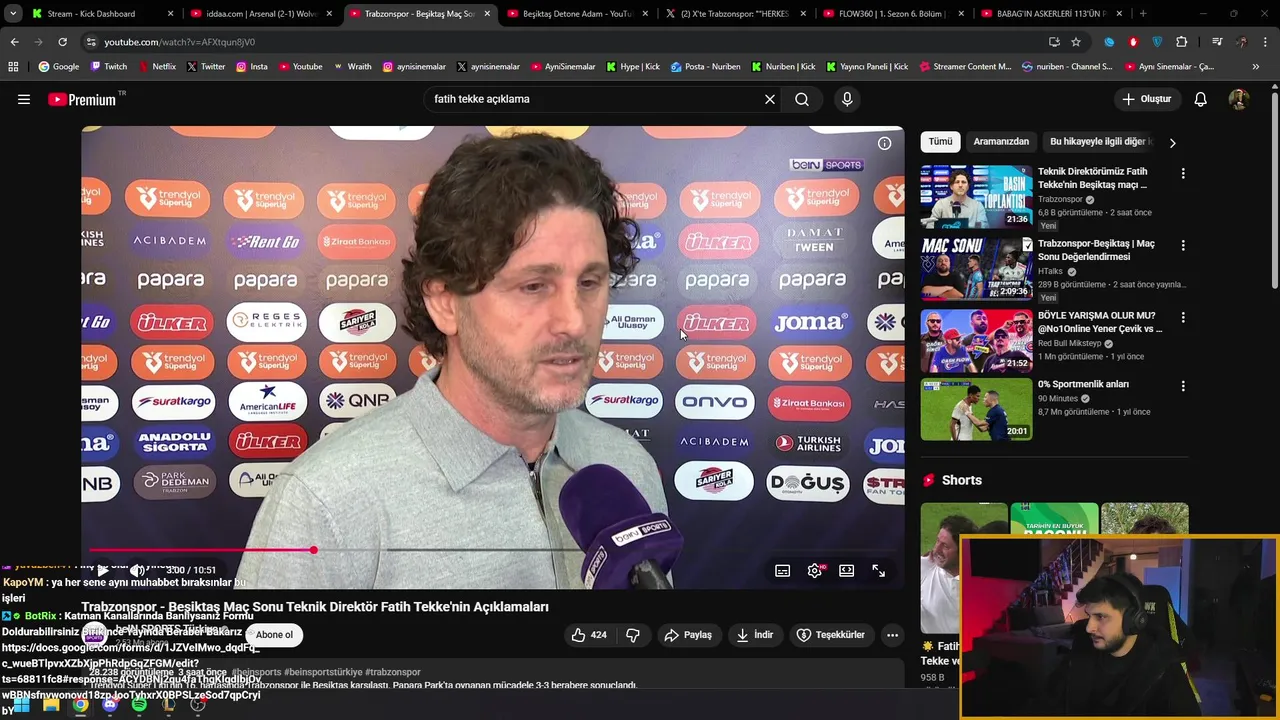Reload the page
Viewport: 1280px width, 720px height.
pyautogui.click(x=62, y=42)
